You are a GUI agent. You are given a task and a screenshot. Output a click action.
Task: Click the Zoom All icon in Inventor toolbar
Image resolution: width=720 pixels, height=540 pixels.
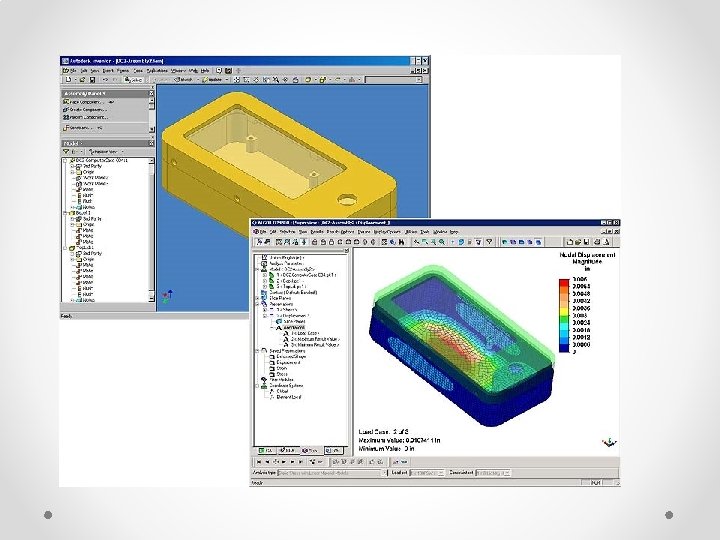point(236,80)
